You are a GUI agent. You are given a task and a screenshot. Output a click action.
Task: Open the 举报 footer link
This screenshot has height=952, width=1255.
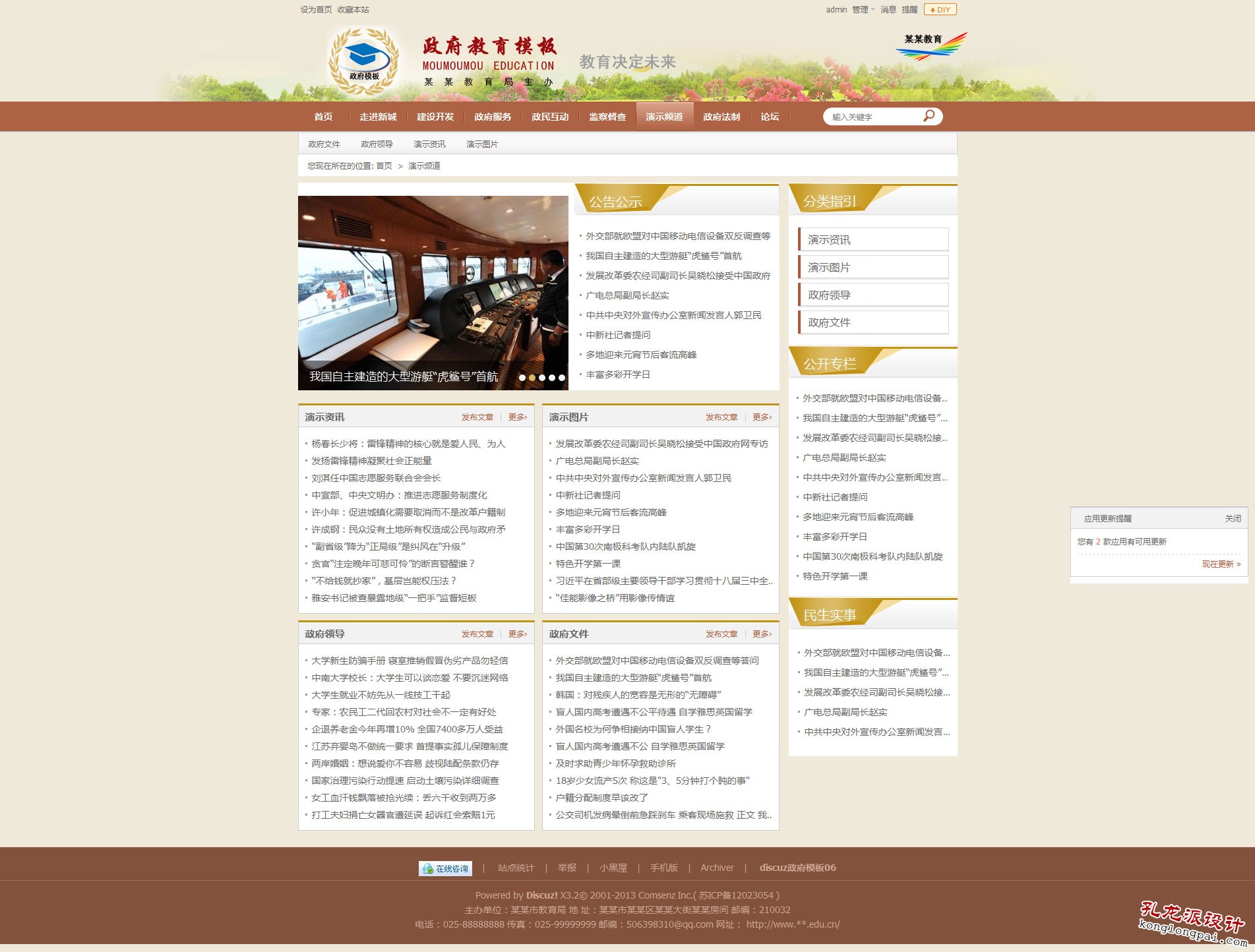click(567, 868)
